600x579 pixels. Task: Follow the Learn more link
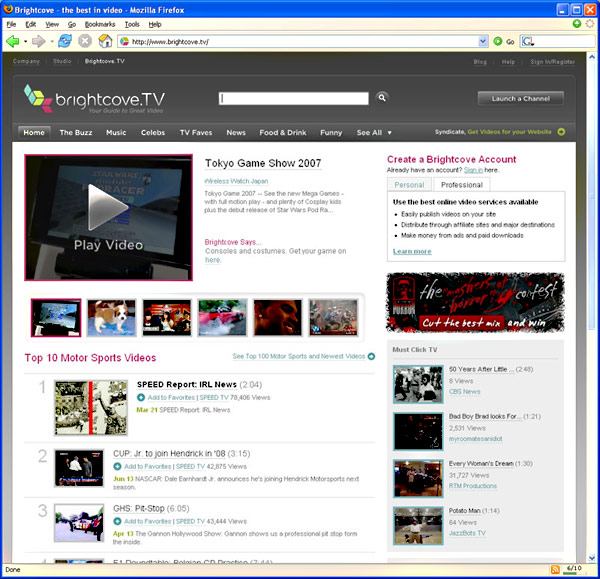[412, 251]
